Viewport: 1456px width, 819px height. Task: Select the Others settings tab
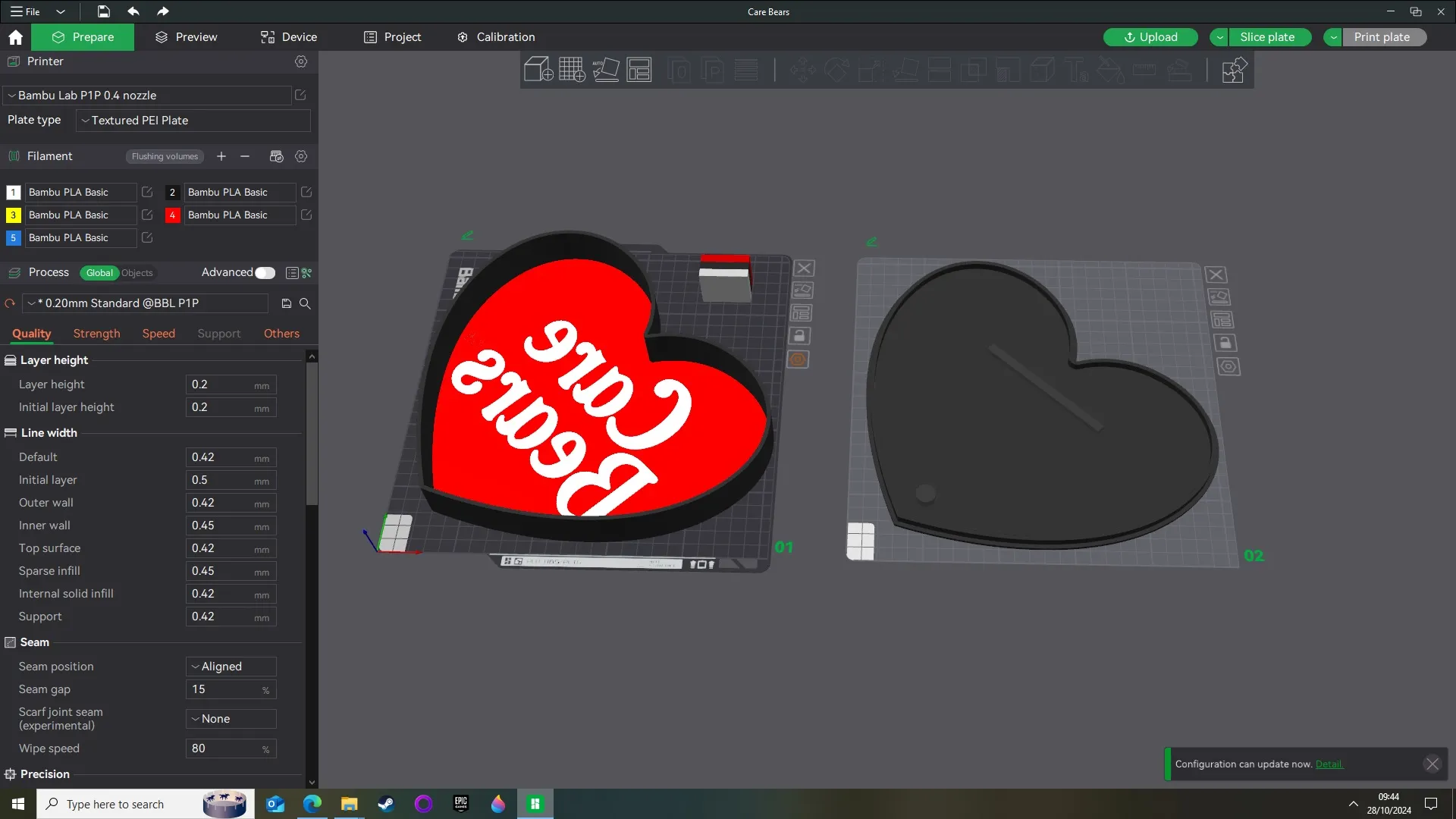(281, 334)
